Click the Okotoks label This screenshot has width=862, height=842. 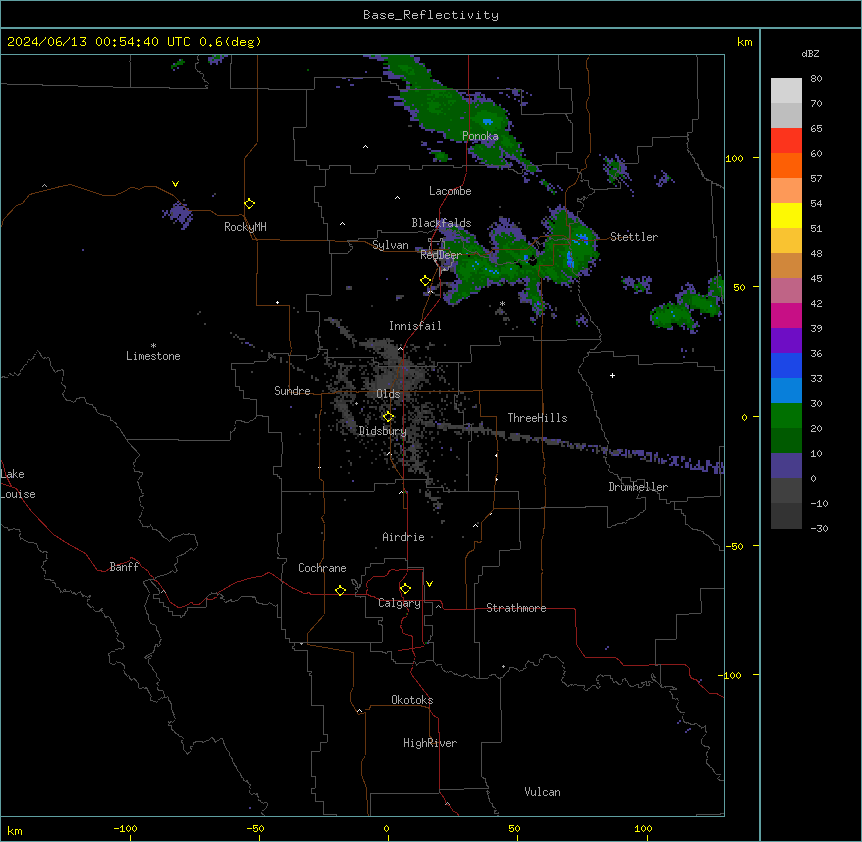412,700
